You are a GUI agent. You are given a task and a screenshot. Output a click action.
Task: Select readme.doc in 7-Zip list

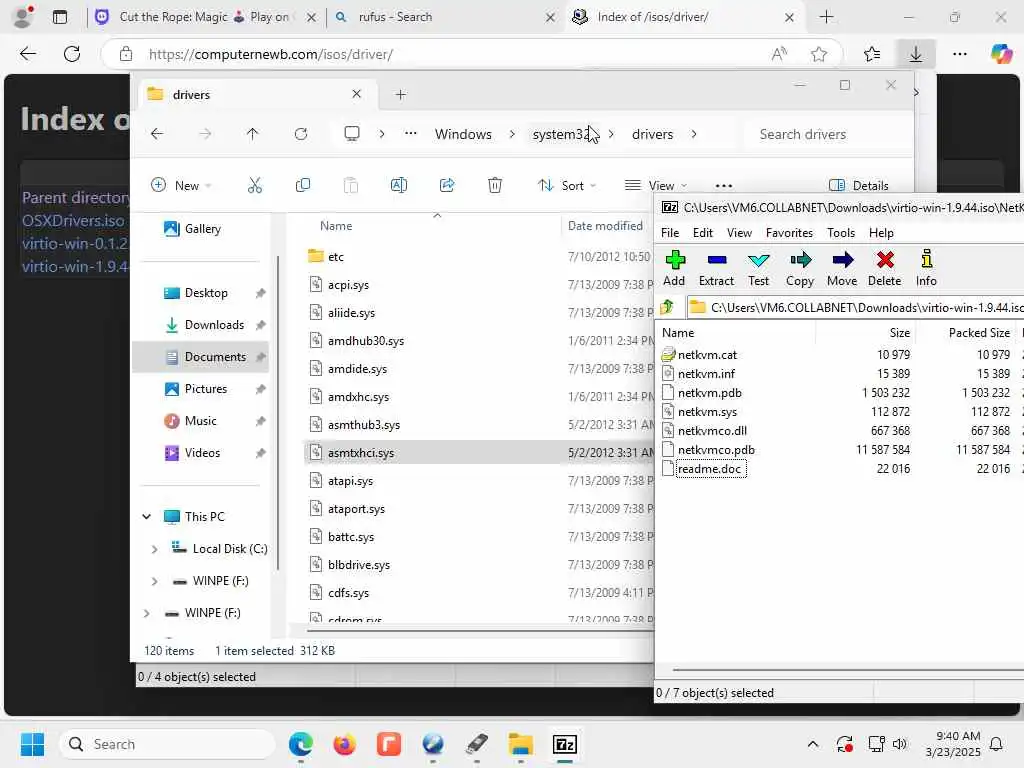[x=709, y=468]
